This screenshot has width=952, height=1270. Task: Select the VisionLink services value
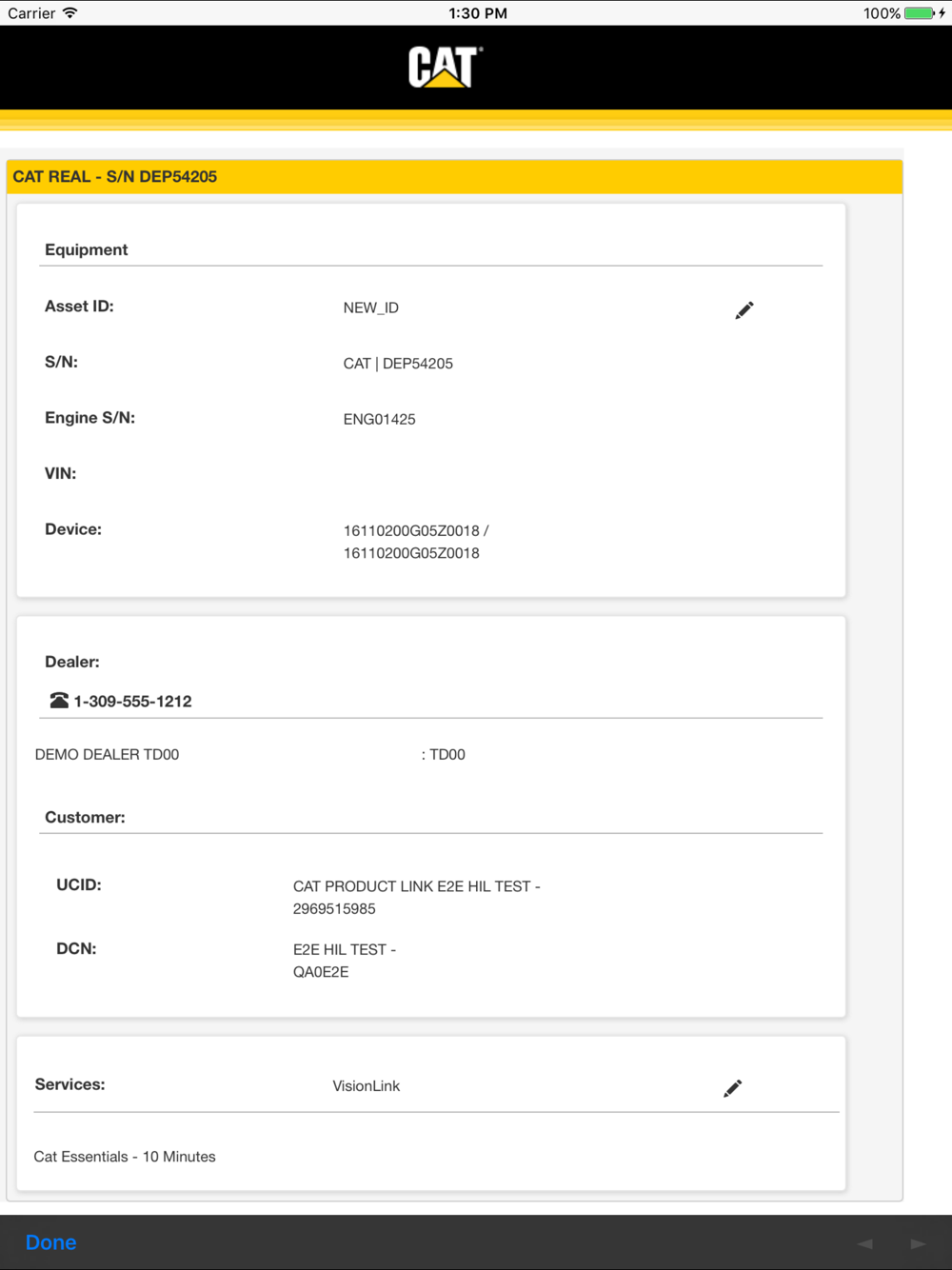(x=367, y=1086)
